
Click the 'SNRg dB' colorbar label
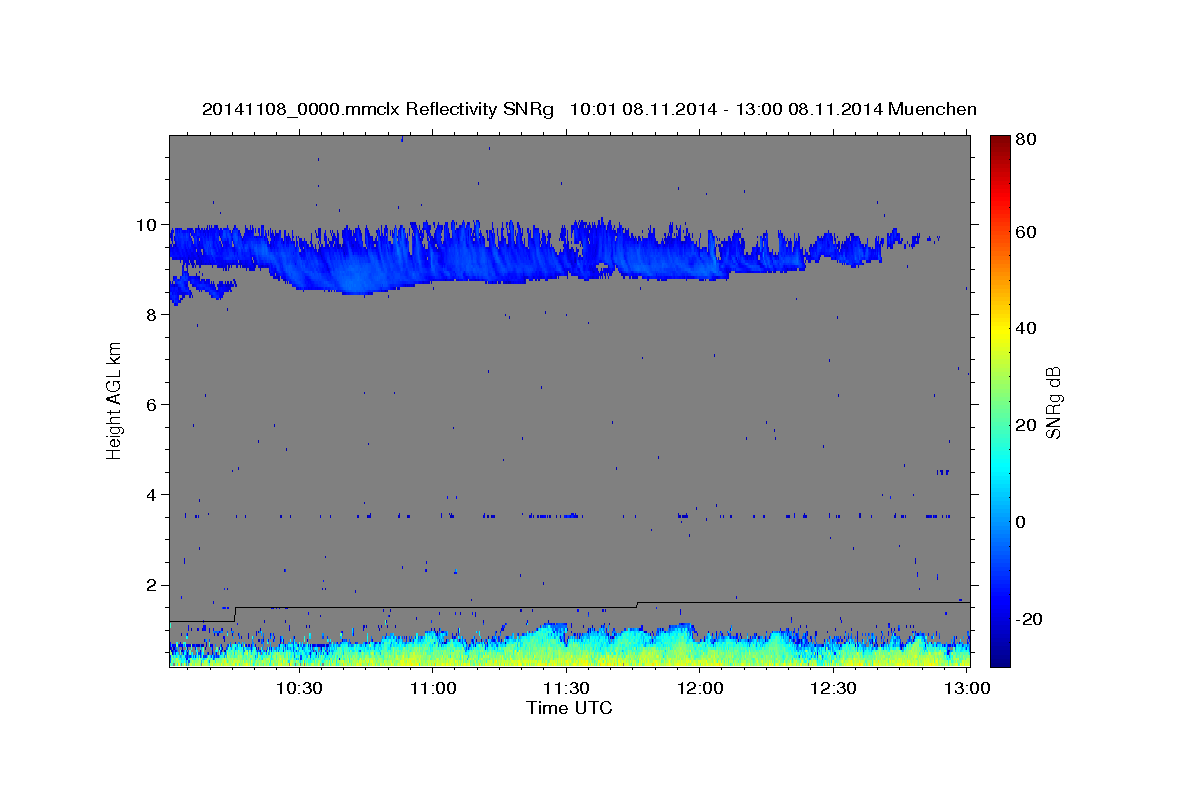coord(1053,401)
